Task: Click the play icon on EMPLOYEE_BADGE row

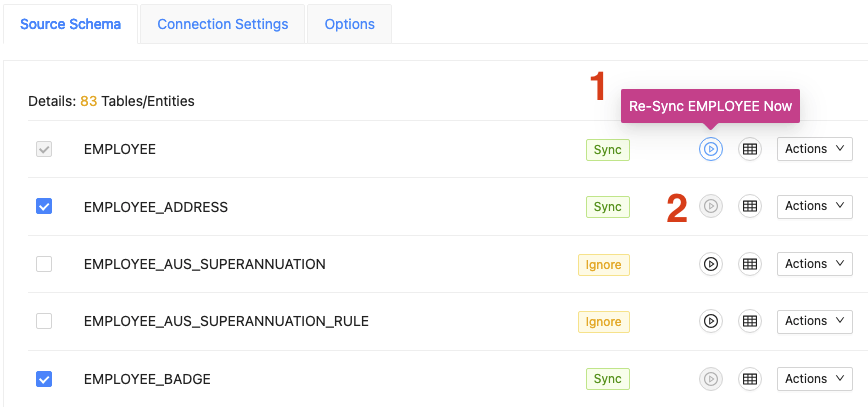Action: (x=710, y=379)
